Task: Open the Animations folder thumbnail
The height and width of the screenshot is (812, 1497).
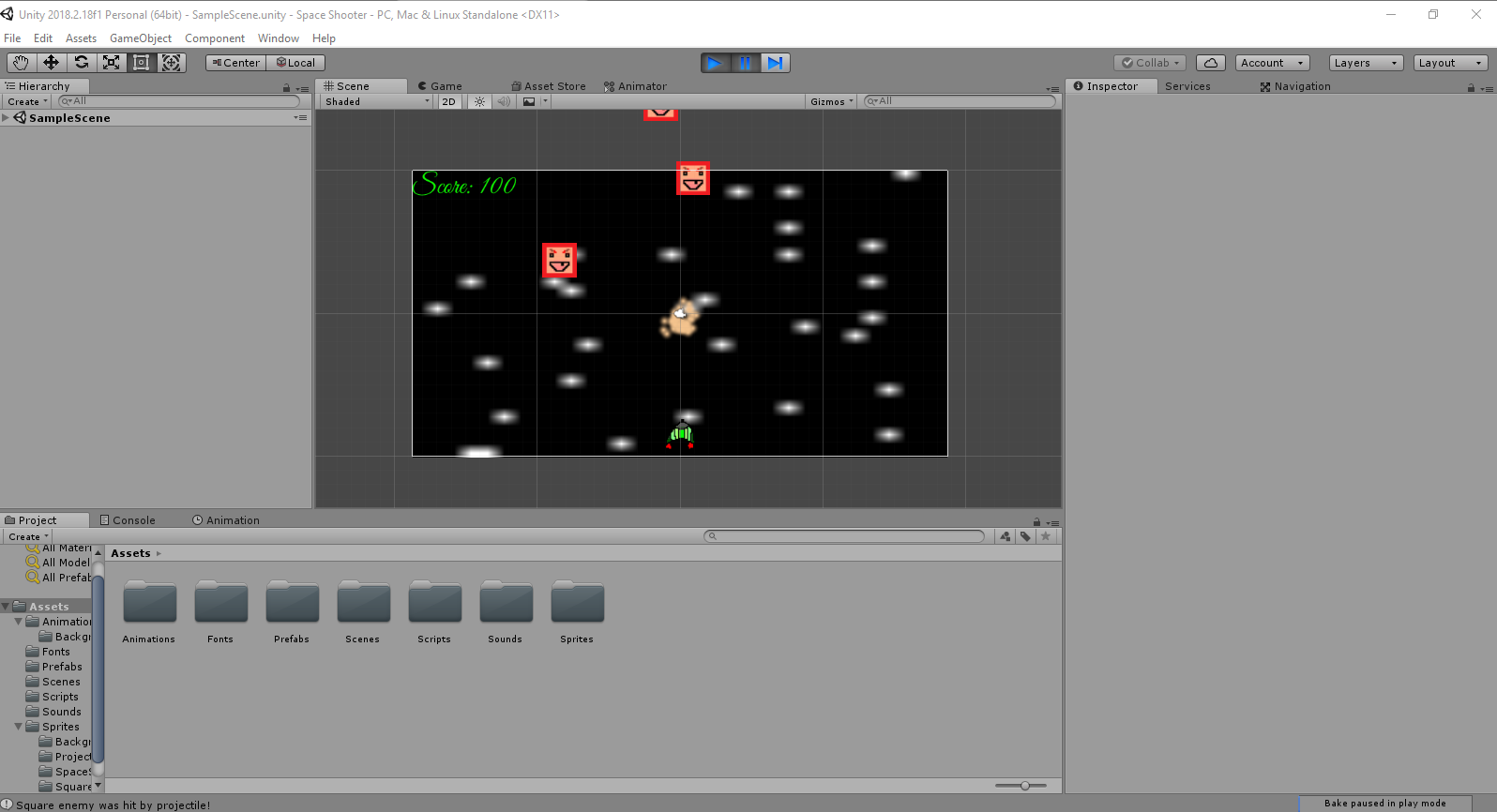Action: point(150,602)
